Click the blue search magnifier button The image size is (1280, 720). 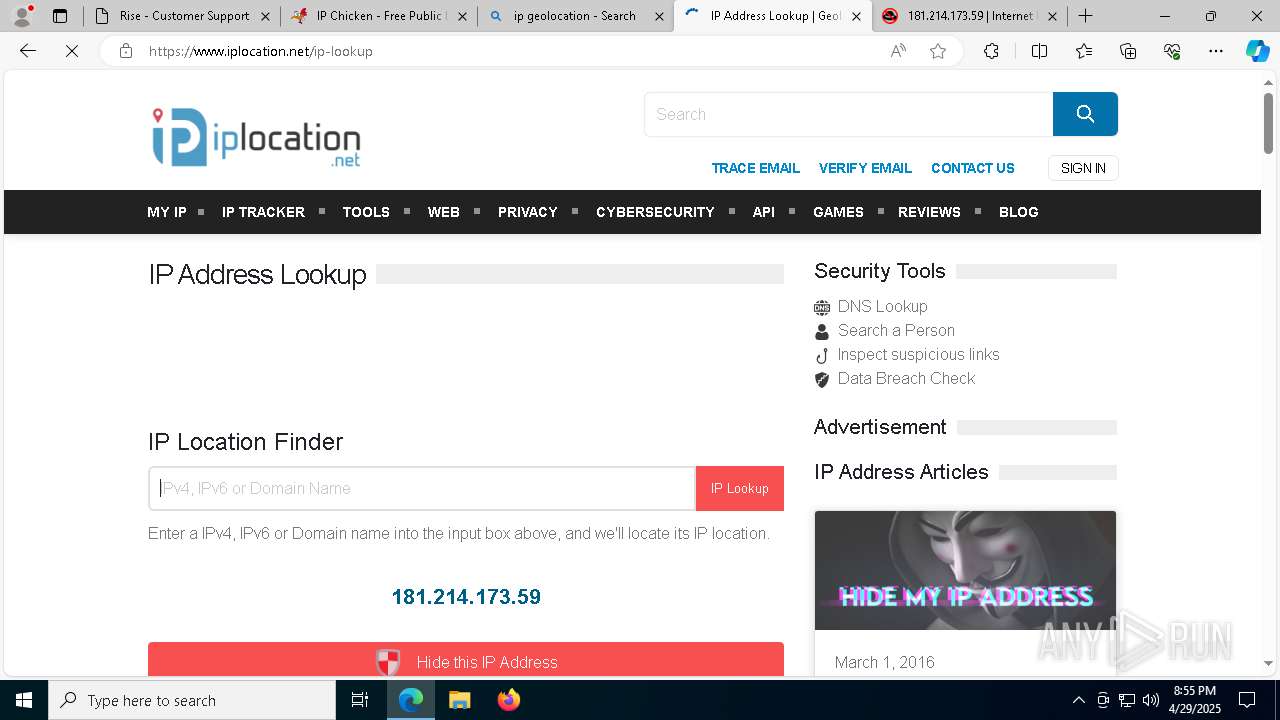1085,114
